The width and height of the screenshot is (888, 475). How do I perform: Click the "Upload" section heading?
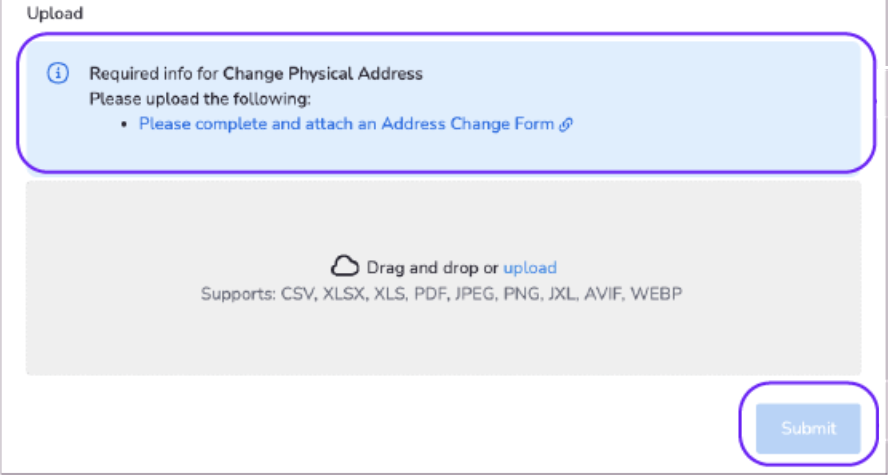(56, 14)
